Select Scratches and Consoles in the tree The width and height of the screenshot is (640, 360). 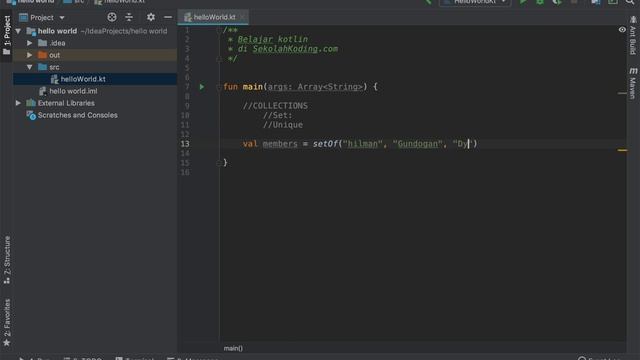click(x=95, y=116)
